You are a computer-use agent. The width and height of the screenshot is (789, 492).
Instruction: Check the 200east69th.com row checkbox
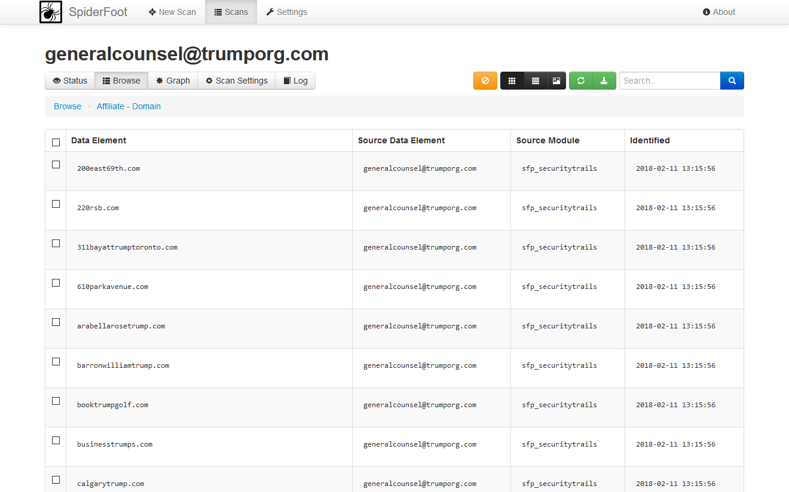pyautogui.click(x=56, y=165)
